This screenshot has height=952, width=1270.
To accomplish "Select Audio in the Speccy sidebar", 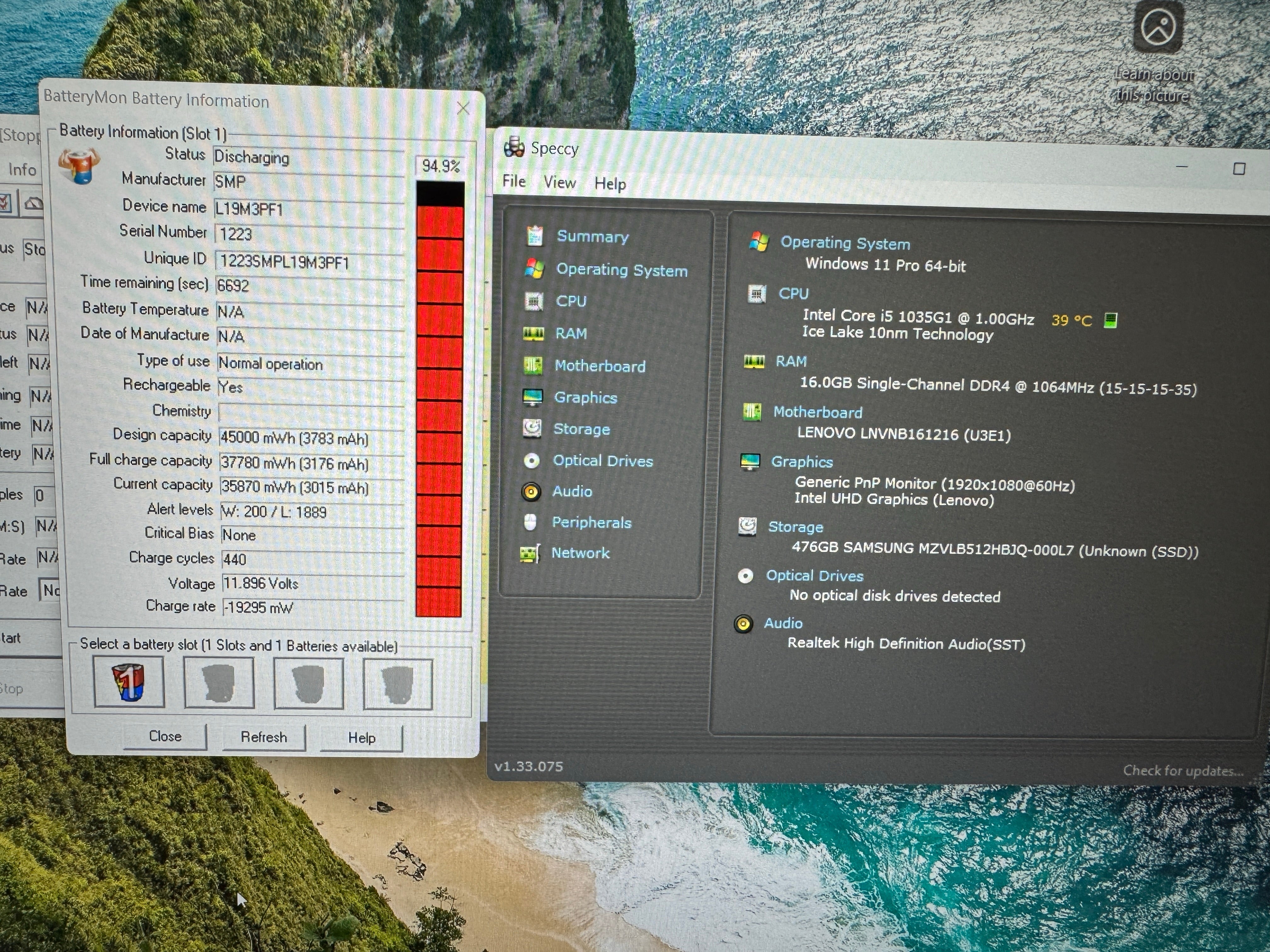I will (x=572, y=491).
